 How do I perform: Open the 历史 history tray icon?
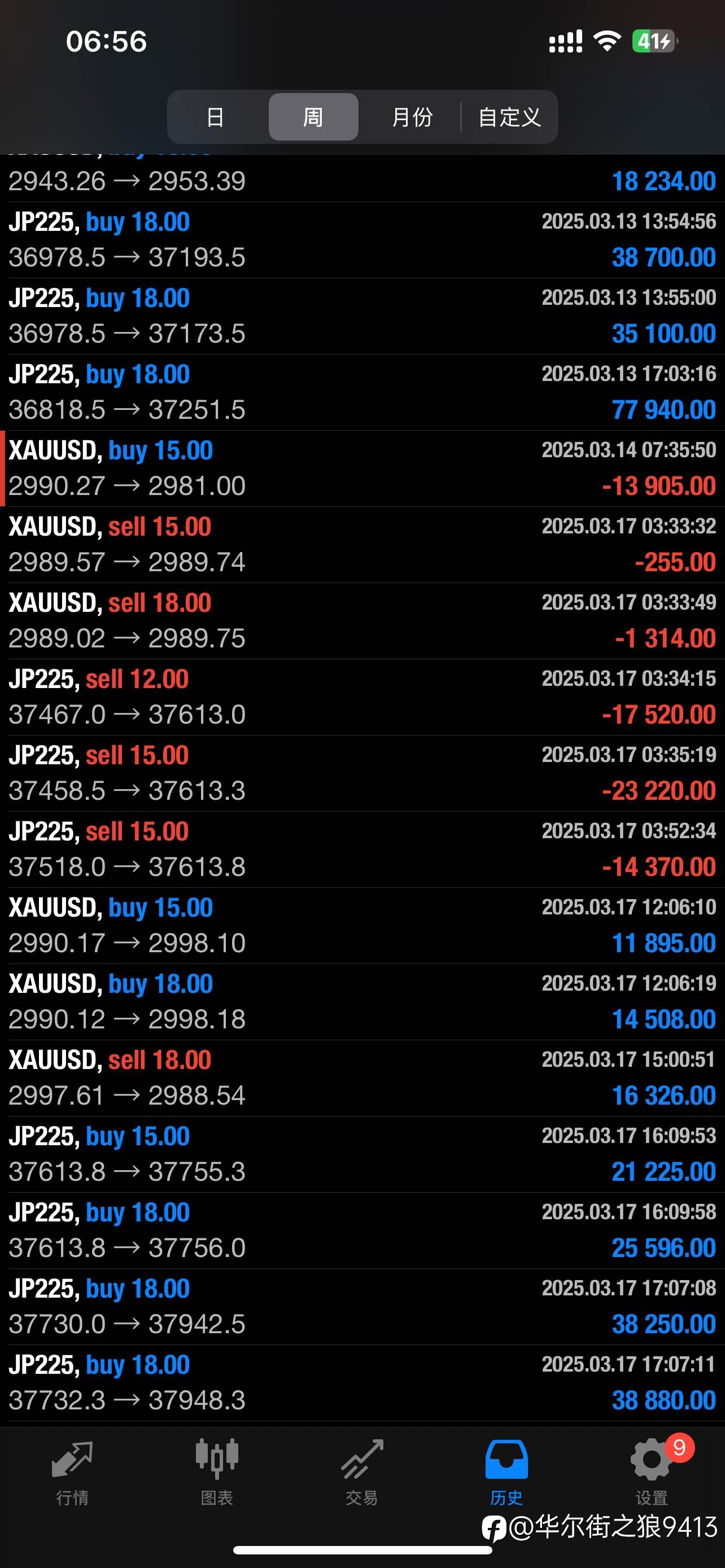pos(506,1458)
